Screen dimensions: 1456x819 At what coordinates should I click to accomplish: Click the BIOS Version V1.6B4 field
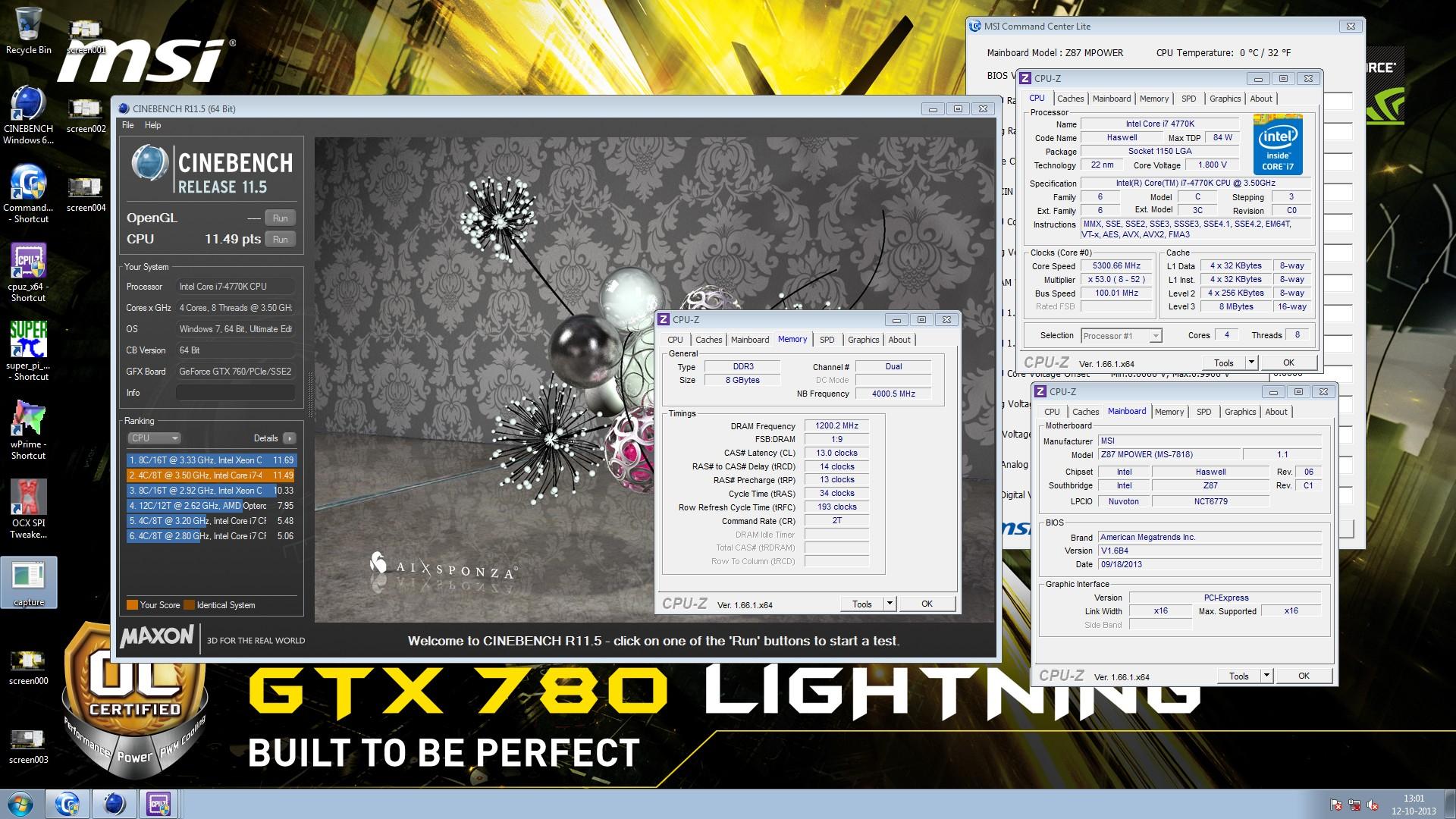(1210, 551)
